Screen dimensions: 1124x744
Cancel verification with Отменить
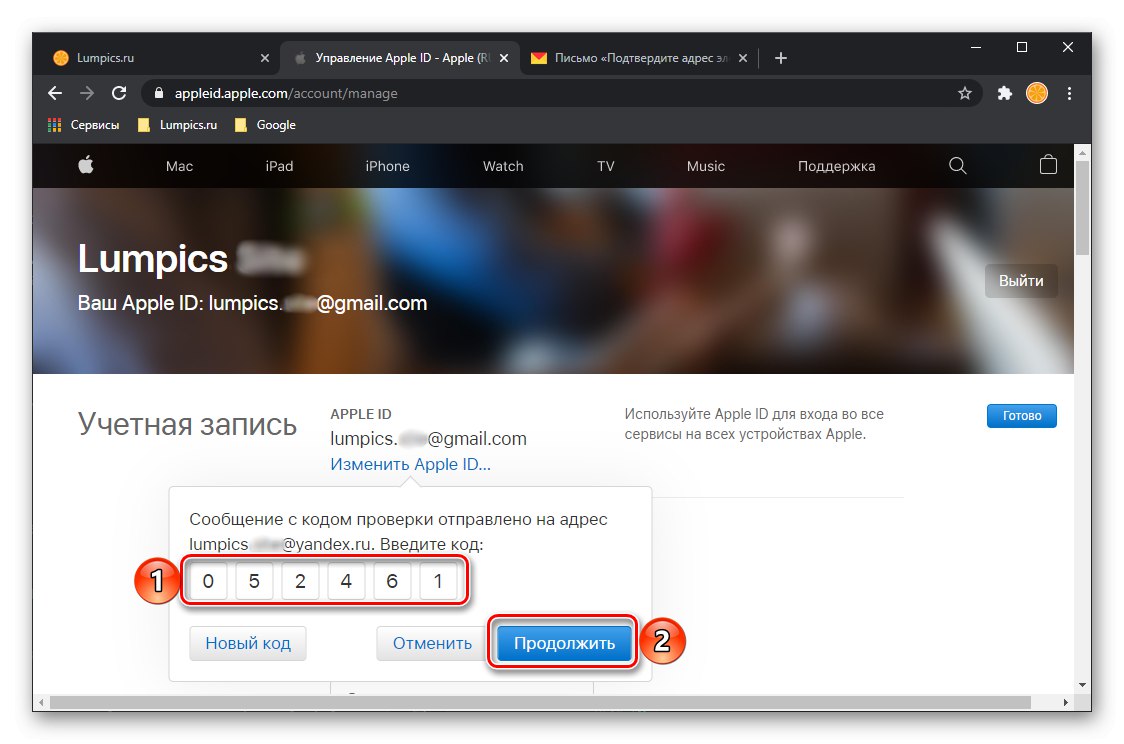pyautogui.click(x=432, y=643)
